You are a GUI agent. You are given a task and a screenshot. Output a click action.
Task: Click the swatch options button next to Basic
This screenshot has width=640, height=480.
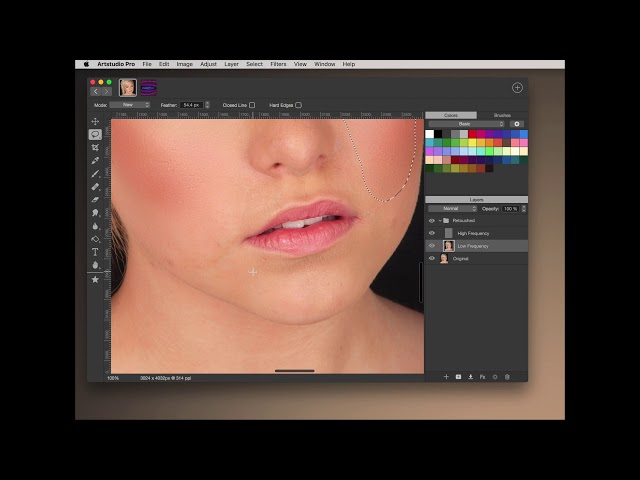tap(517, 124)
